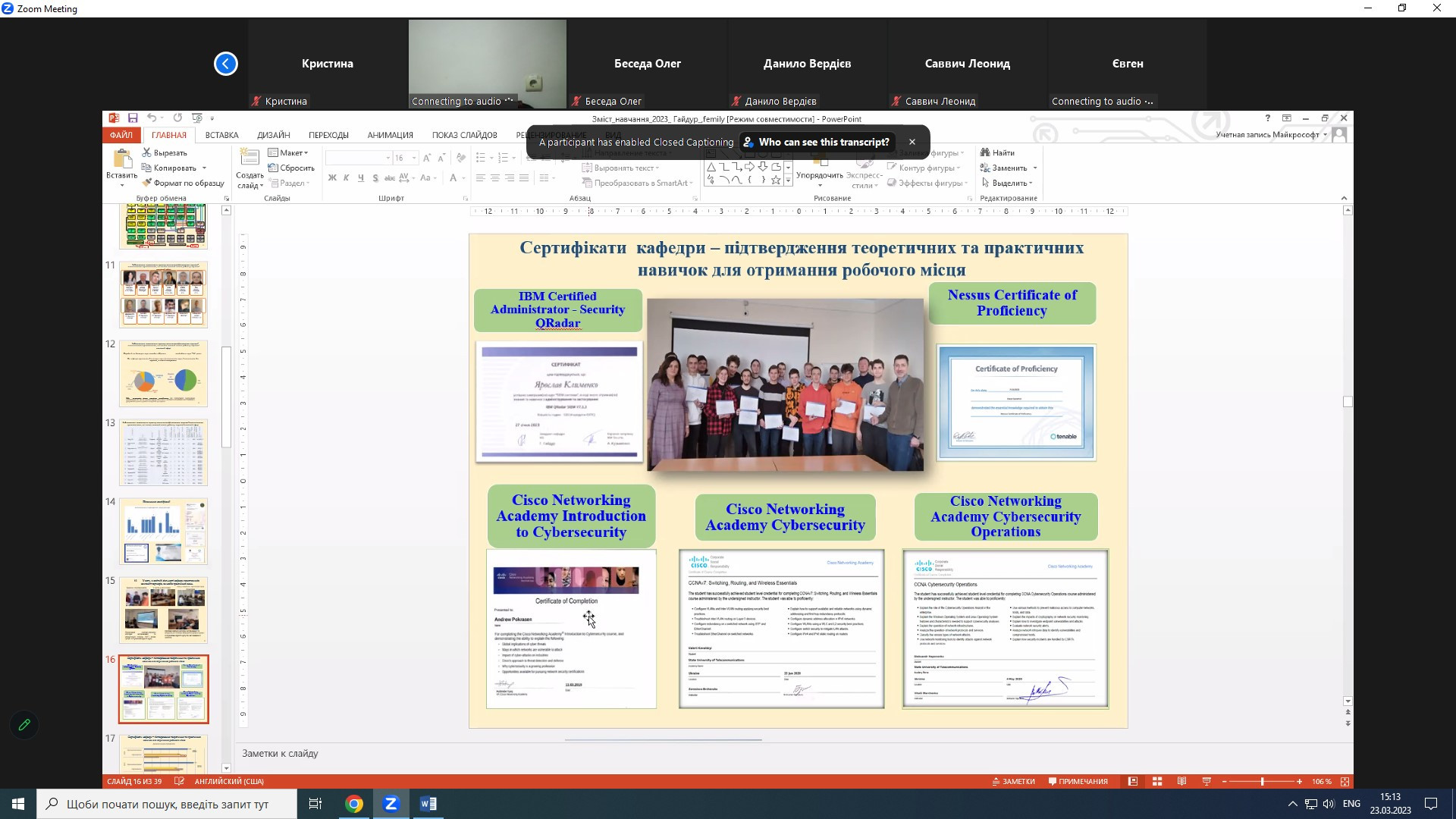Open the Replace (Заменить) dropdown arrow
This screenshot has height=819, width=1456.
click(1035, 168)
